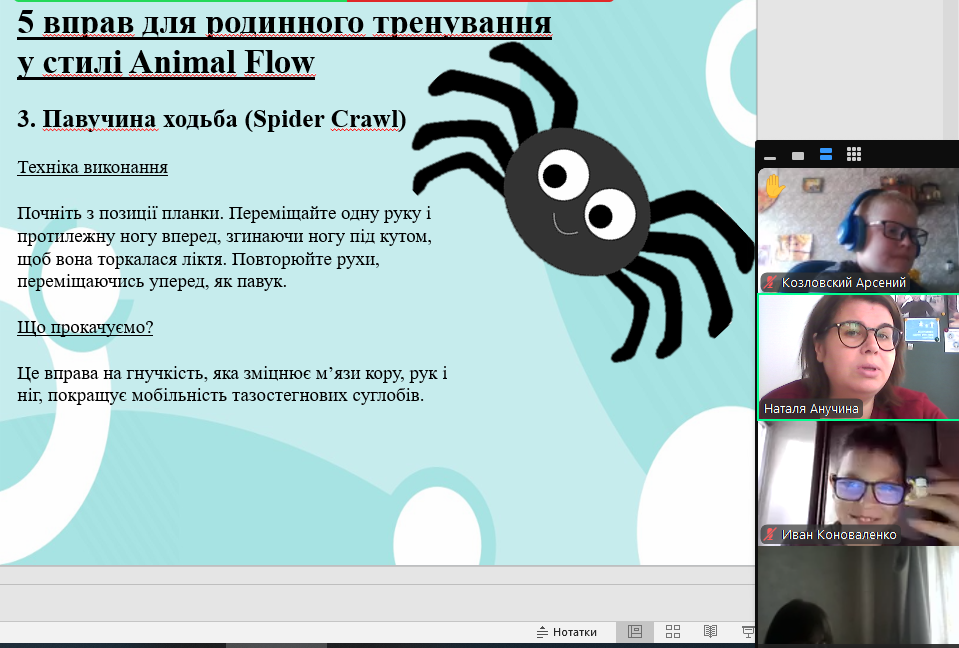This screenshot has height=648, width=959.
Task: Select the Zoom thumbnail strip view
Action: click(826, 154)
